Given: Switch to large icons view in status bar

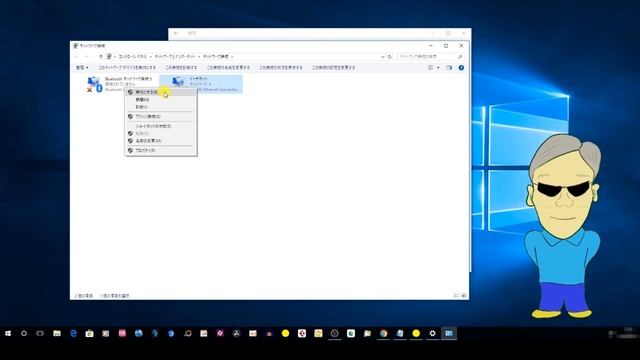Looking at the screenshot, I should click(464, 296).
